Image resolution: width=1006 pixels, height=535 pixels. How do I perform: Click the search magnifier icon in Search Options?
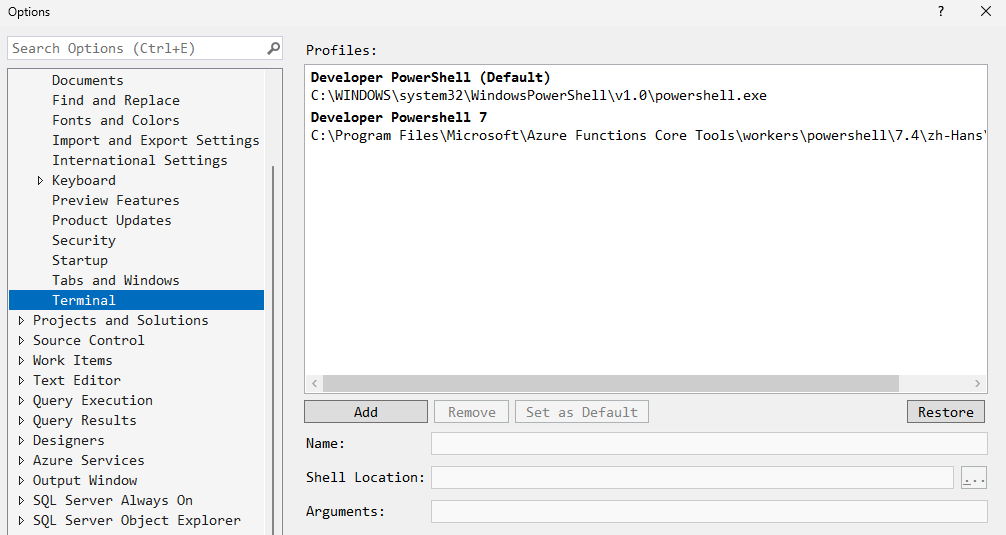[x=273, y=48]
